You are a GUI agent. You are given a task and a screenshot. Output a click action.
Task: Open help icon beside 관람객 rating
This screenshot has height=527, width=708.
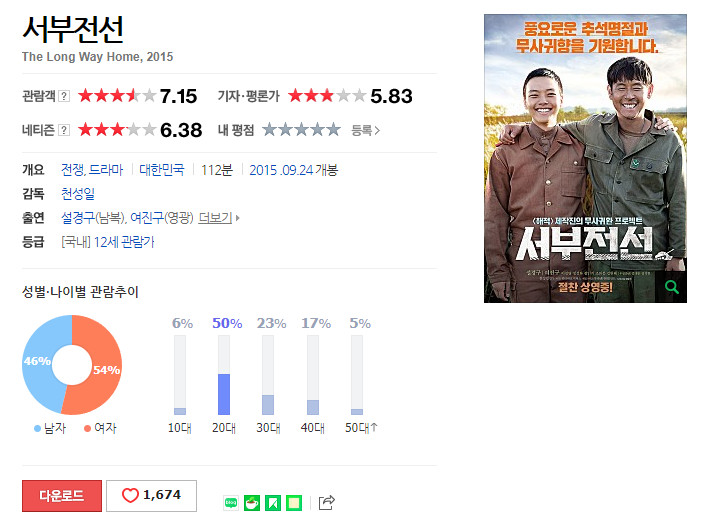click(x=65, y=96)
